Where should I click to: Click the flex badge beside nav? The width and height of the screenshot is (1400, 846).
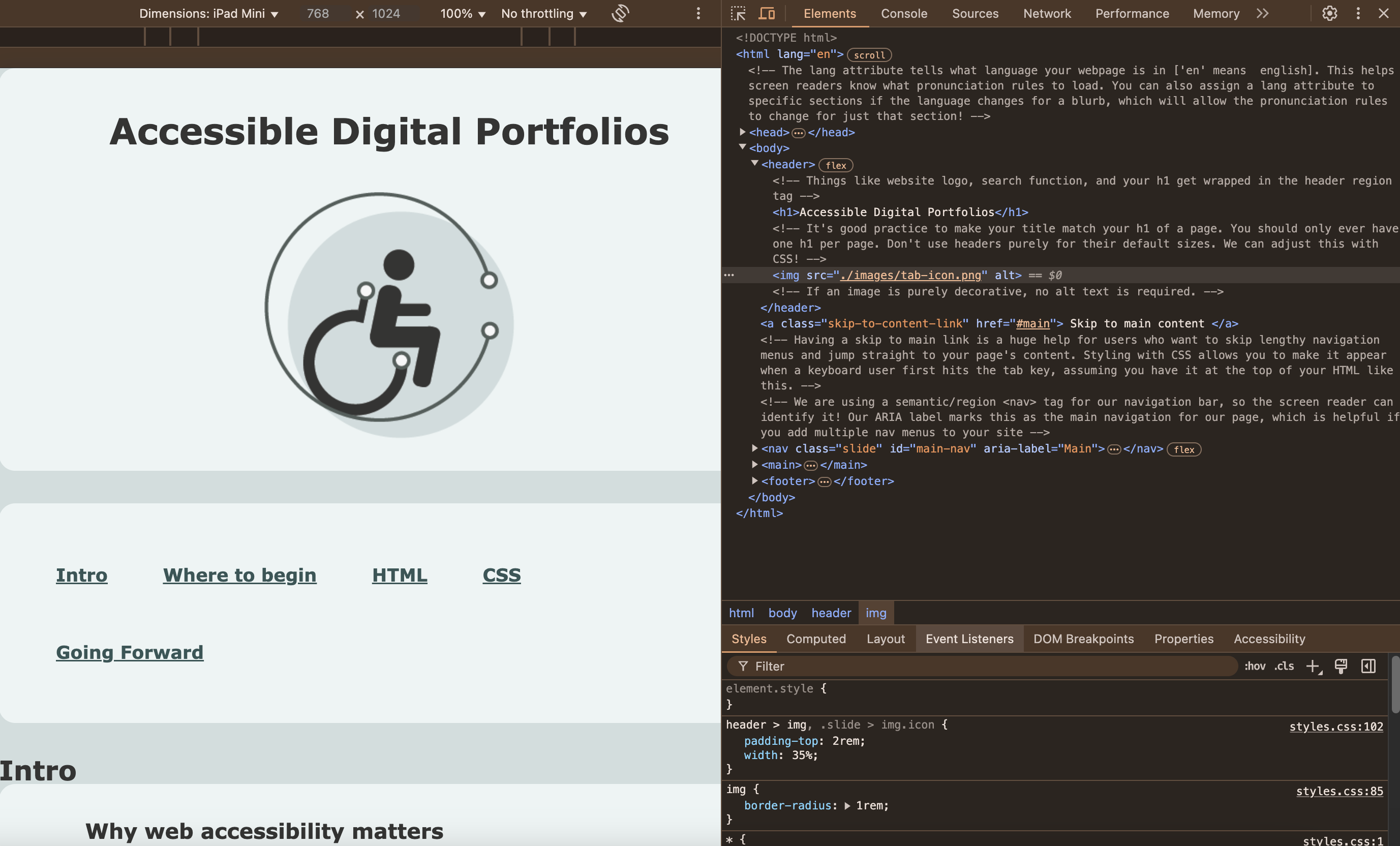click(x=1184, y=449)
